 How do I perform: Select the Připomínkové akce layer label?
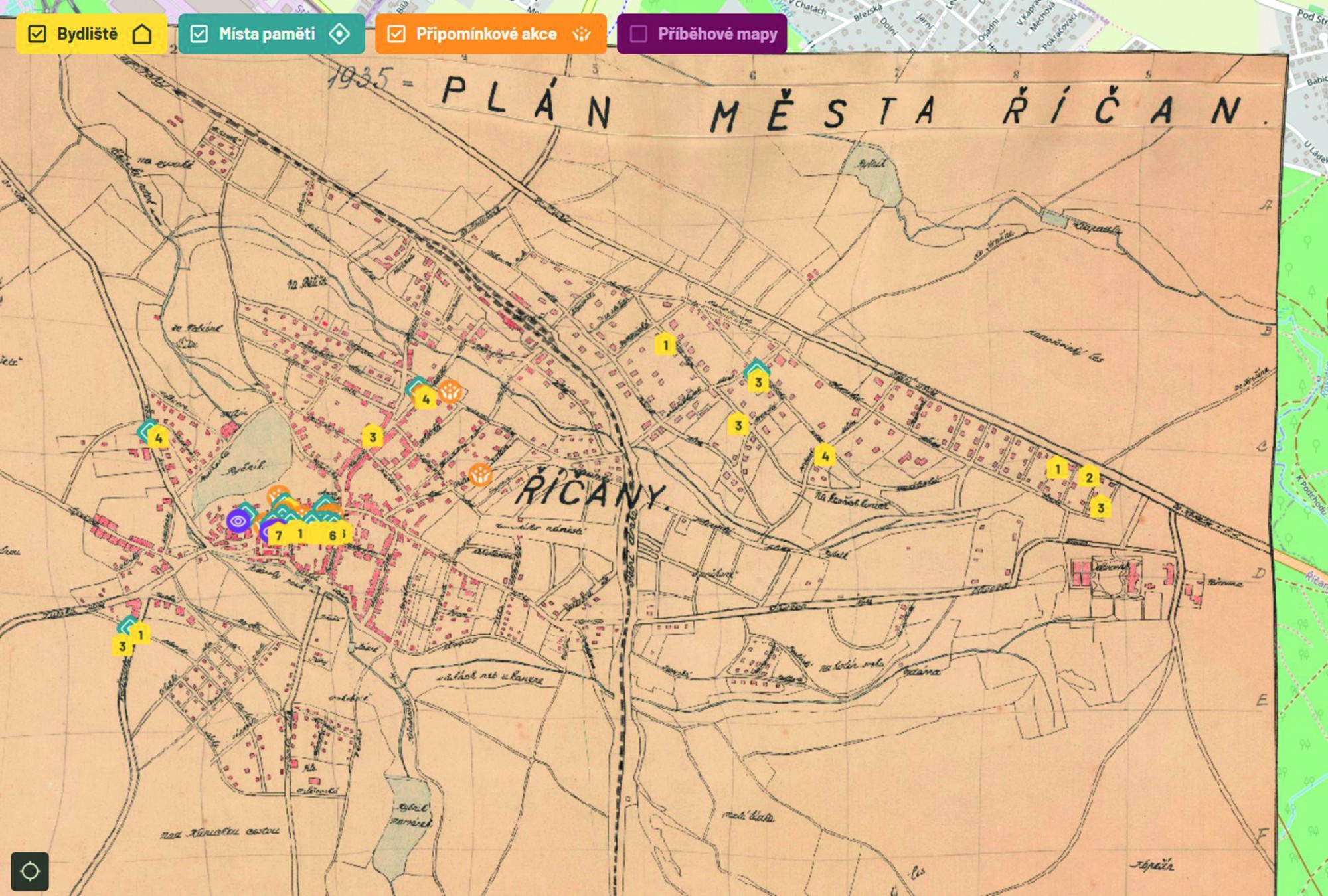point(486,34)
